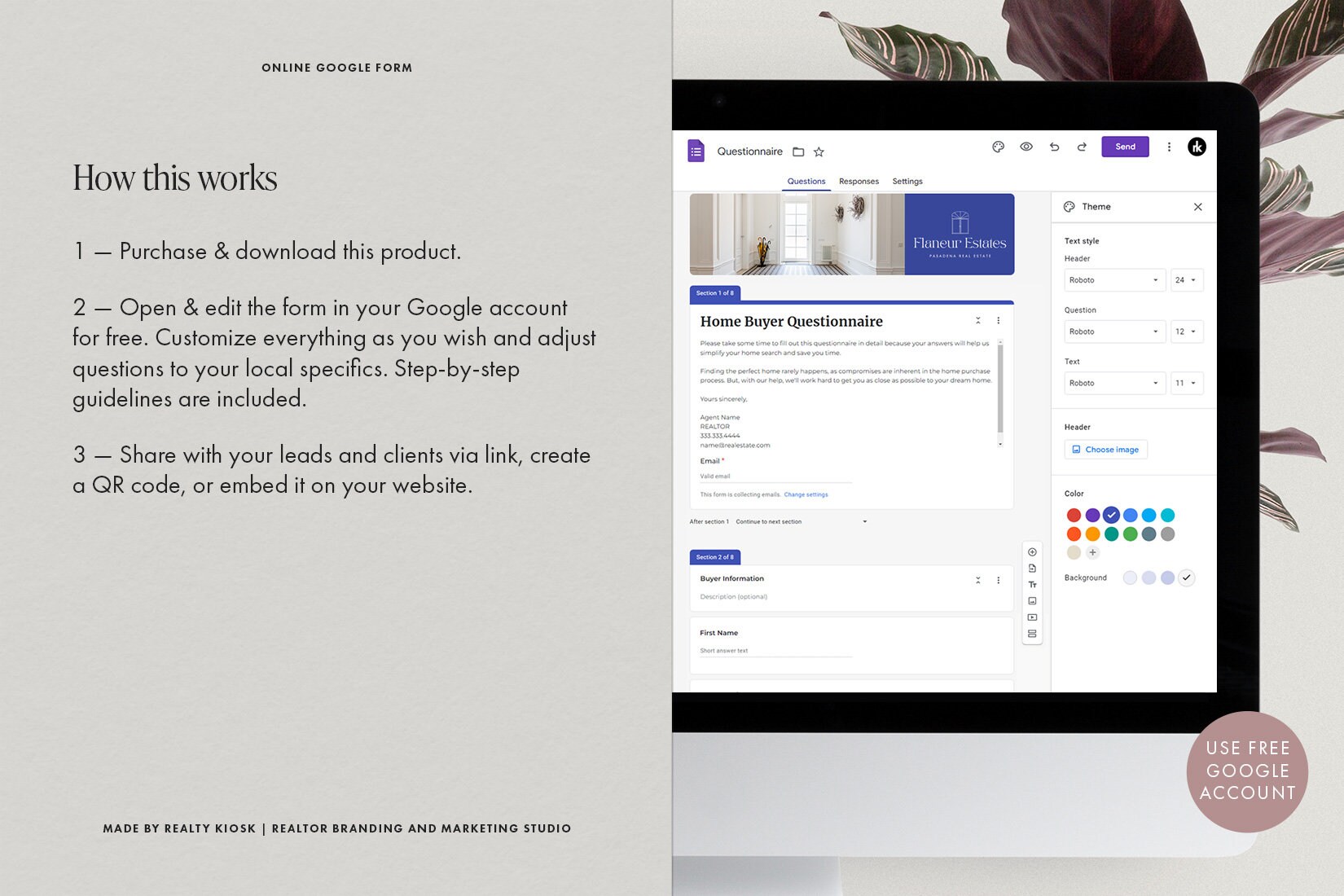Click the redo arrow icon

(1082, 147)
